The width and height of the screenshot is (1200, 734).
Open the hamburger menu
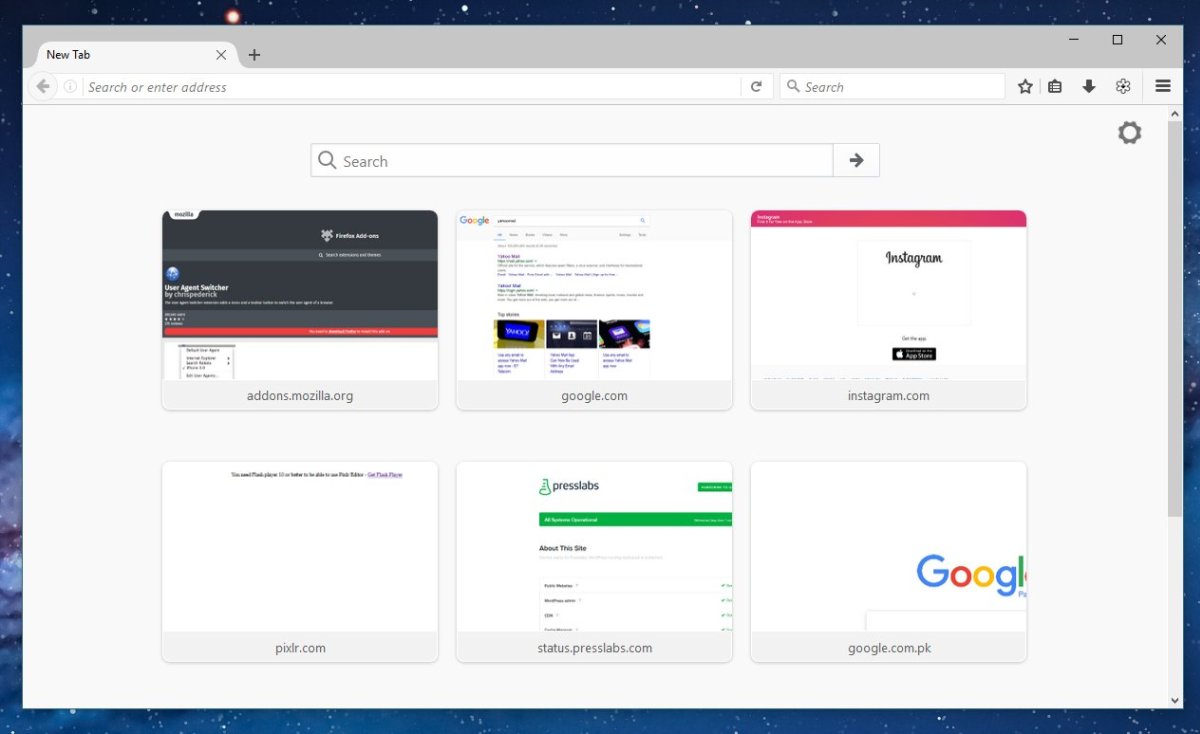[x=1163, y=87]
